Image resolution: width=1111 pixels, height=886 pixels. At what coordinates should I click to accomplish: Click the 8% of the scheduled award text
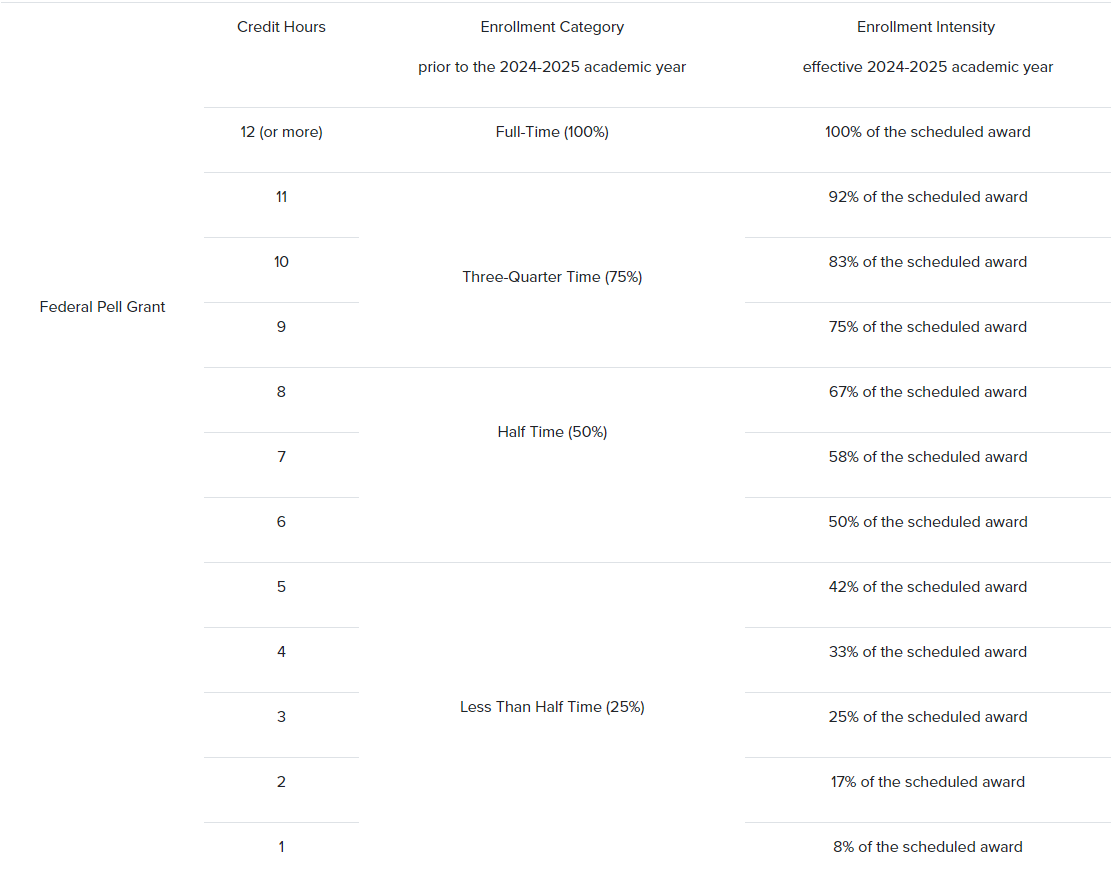(927, 847)
